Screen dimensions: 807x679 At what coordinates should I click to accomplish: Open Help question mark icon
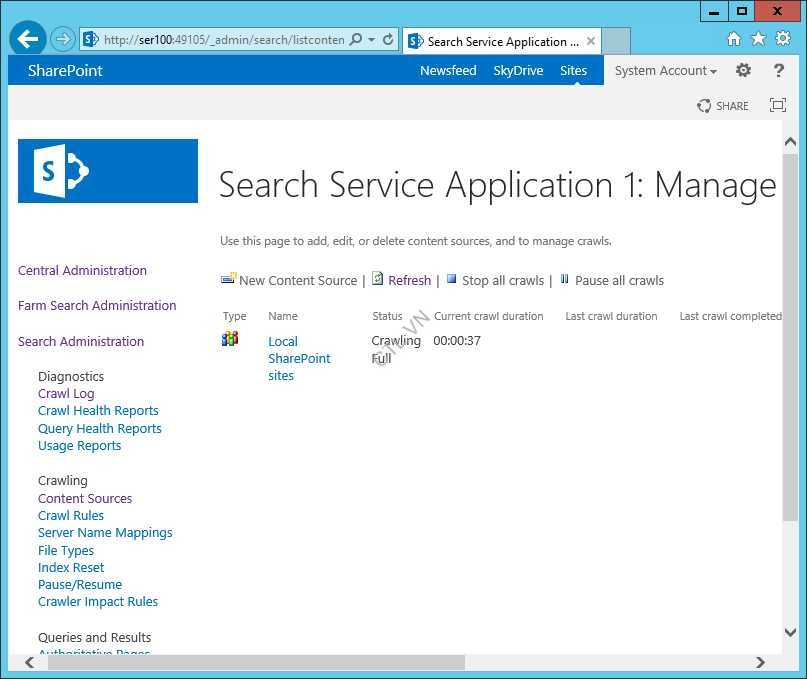[x=779, y=70]
